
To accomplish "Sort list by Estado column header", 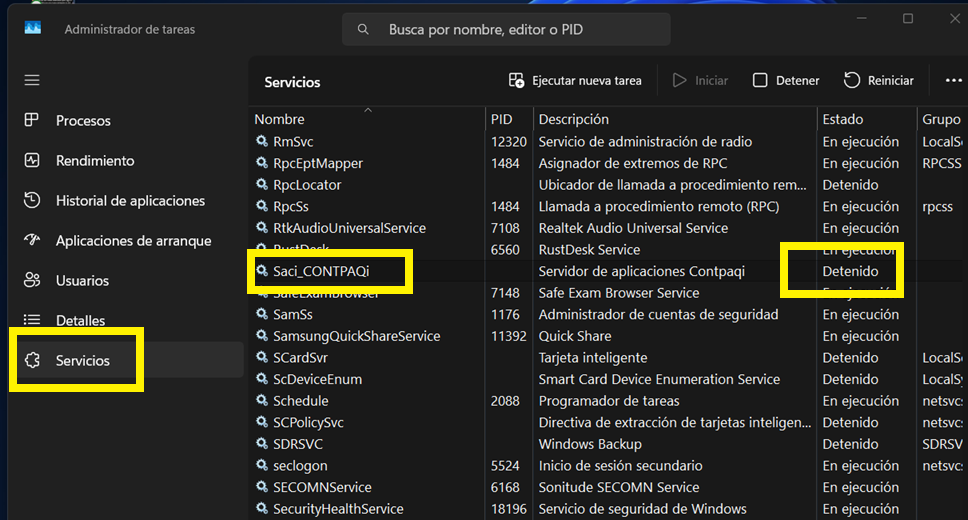I will point(842,119).
